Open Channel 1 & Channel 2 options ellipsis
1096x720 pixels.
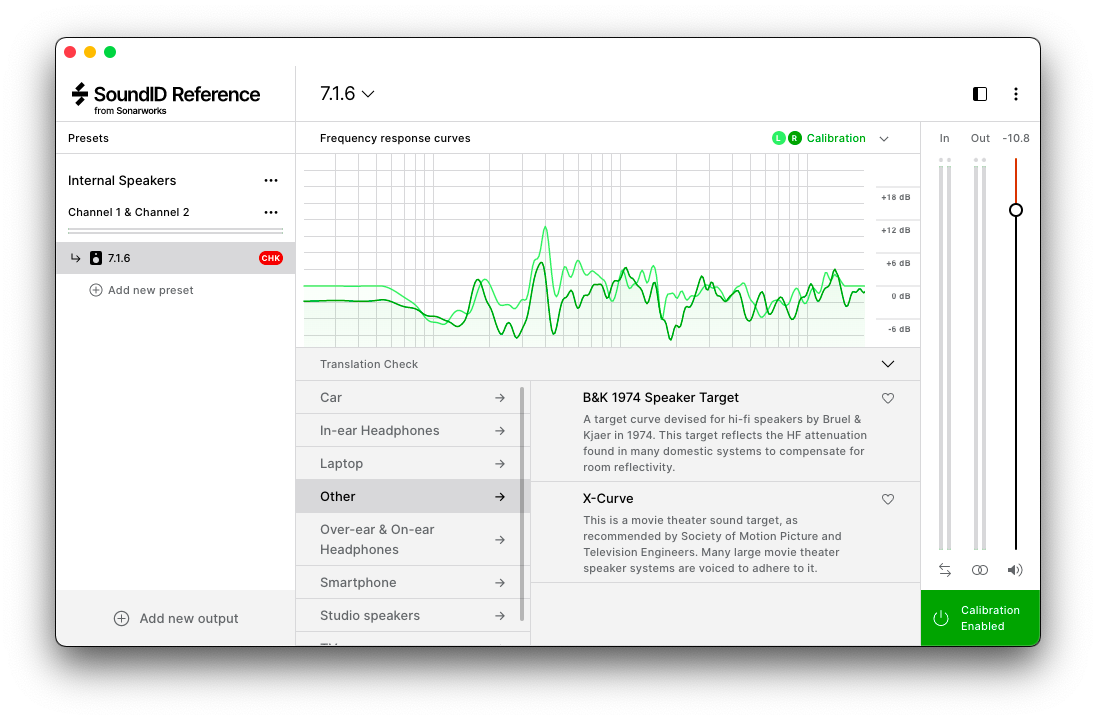[x=271, y=212]
